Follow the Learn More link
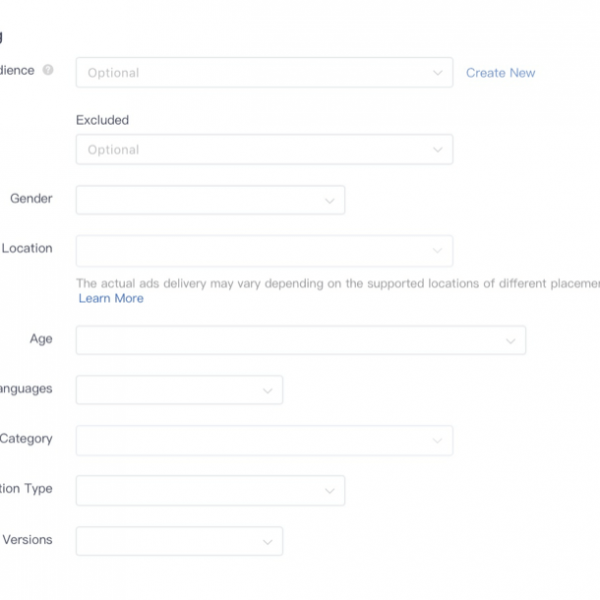The width and height of the screenshot is (600, 600). (111, 298)
